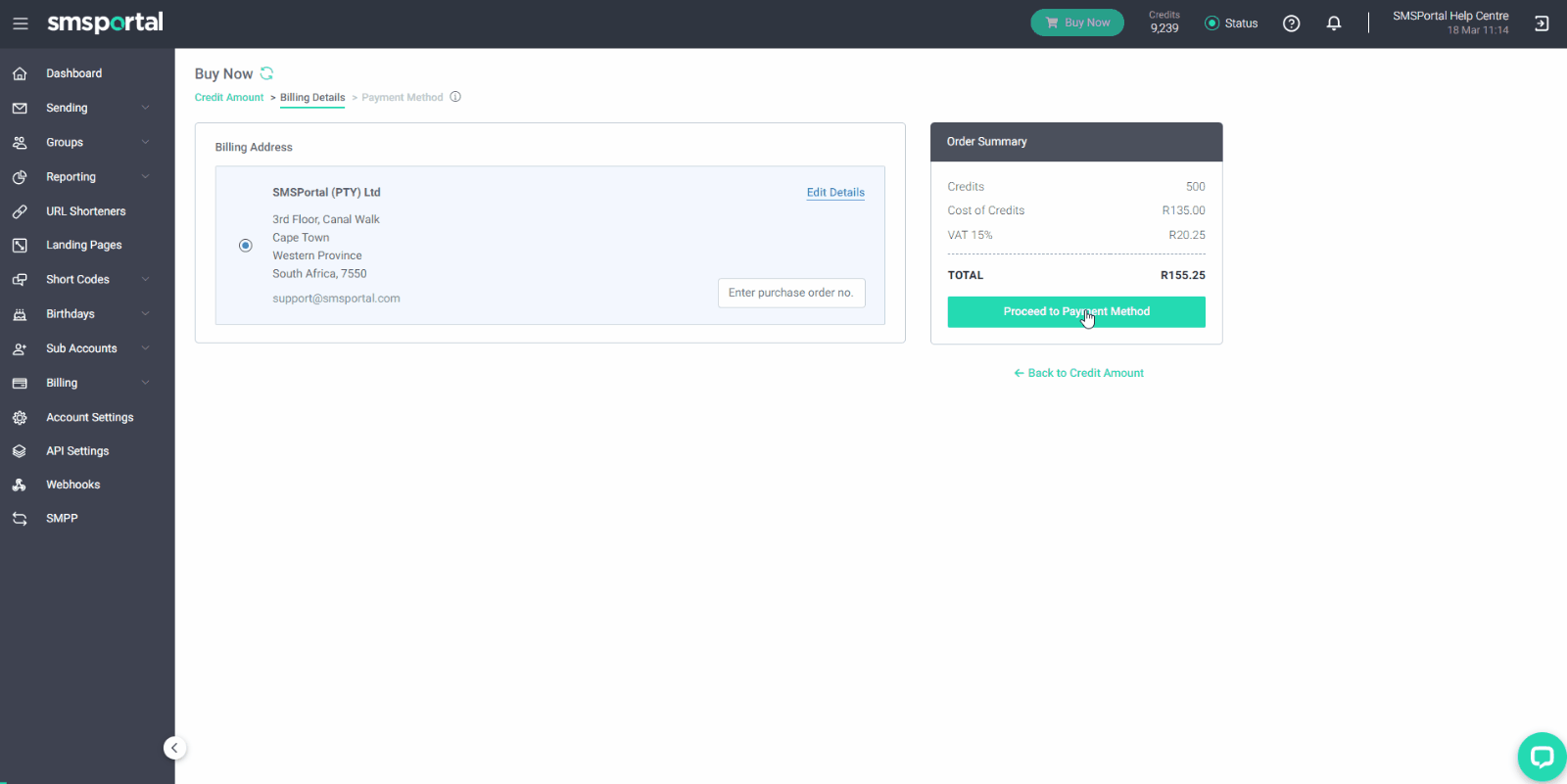Screen dimensions: 1567x784
Task: Click the Groups people icon
Action: point(20,143)
